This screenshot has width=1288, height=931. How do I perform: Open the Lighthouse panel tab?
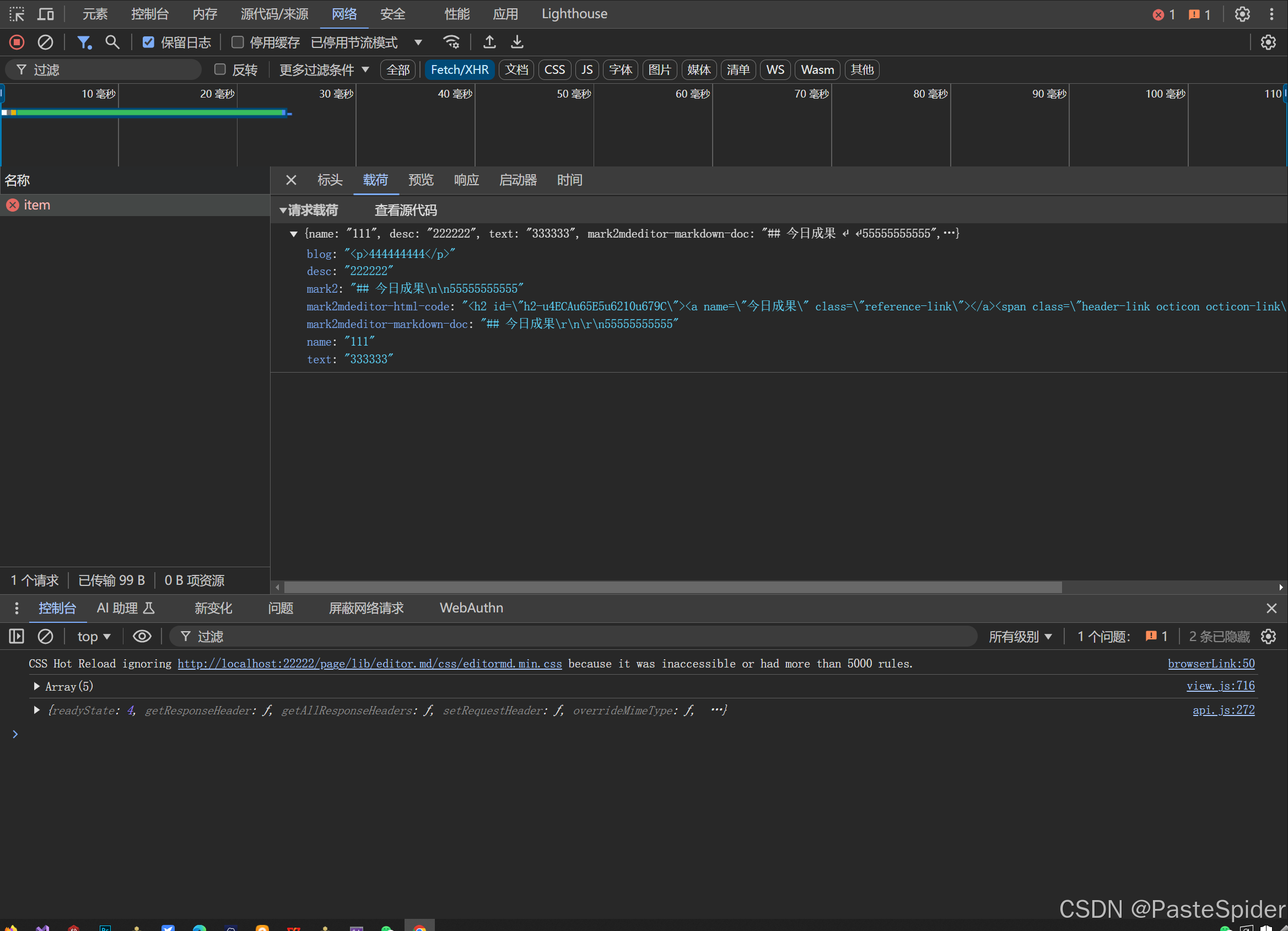pyautogui.click(x=574, y=14)
